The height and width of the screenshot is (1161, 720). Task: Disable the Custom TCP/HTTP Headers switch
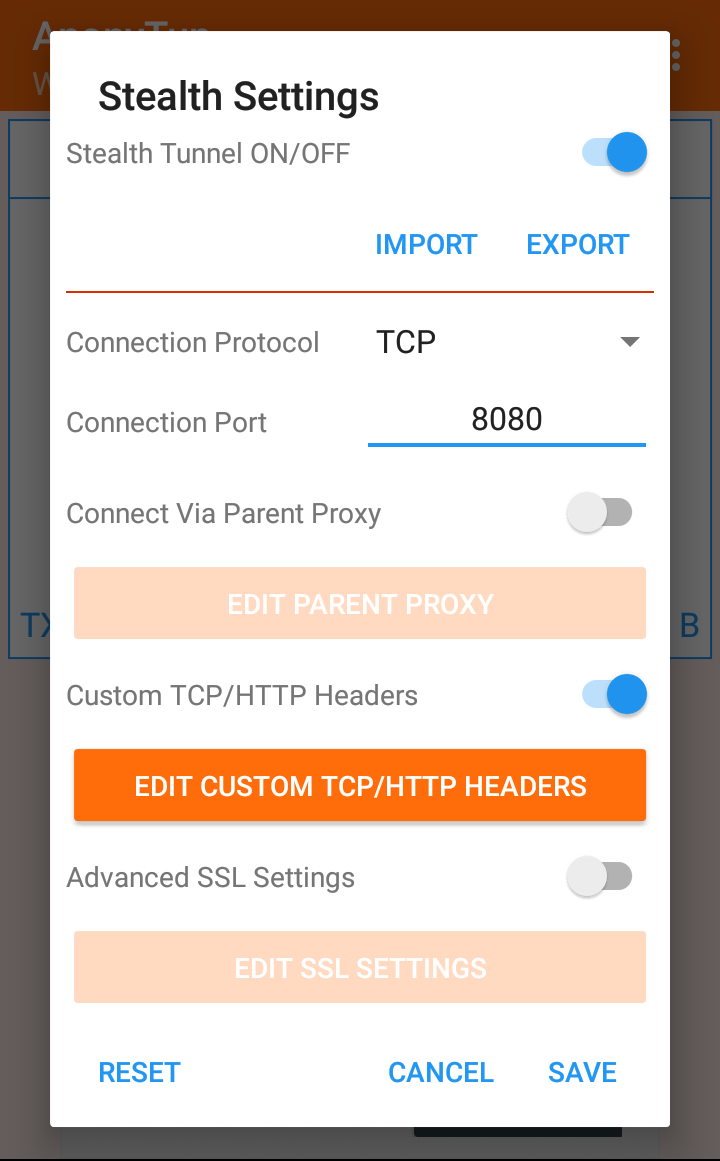614,695
